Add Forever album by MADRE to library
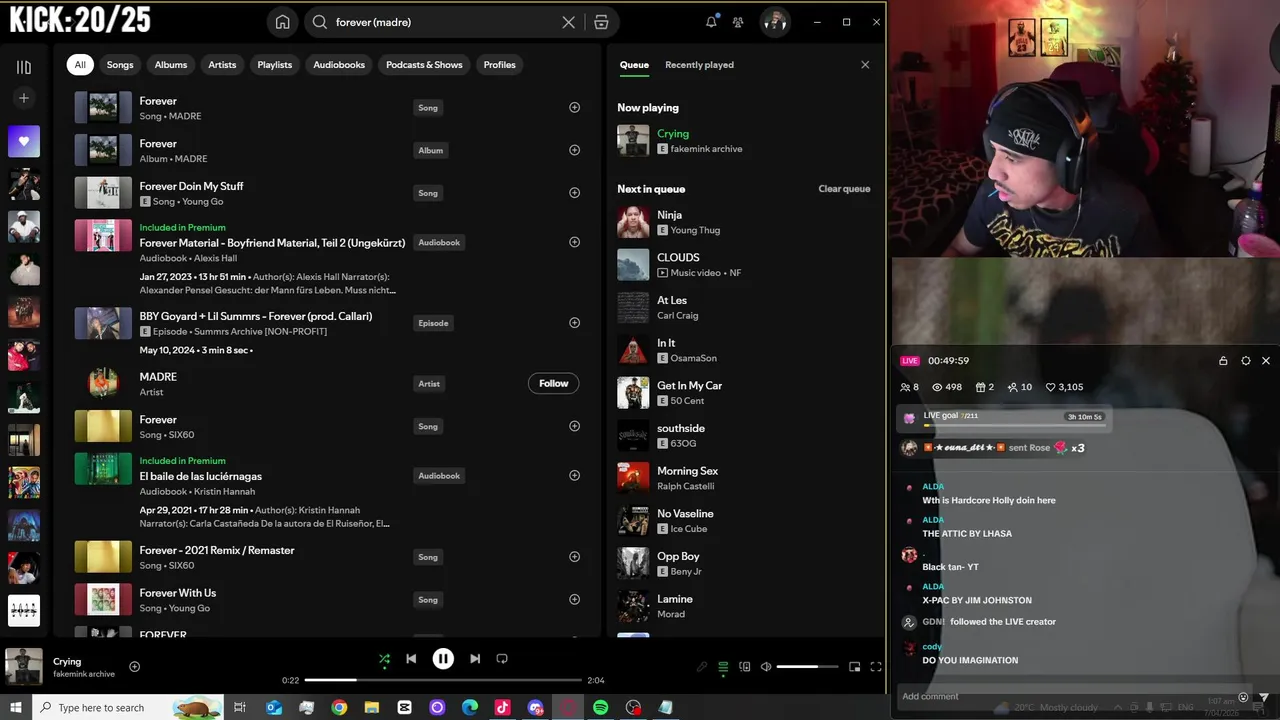The width and height of the screenshot is (1280, 720). point(574,150)
